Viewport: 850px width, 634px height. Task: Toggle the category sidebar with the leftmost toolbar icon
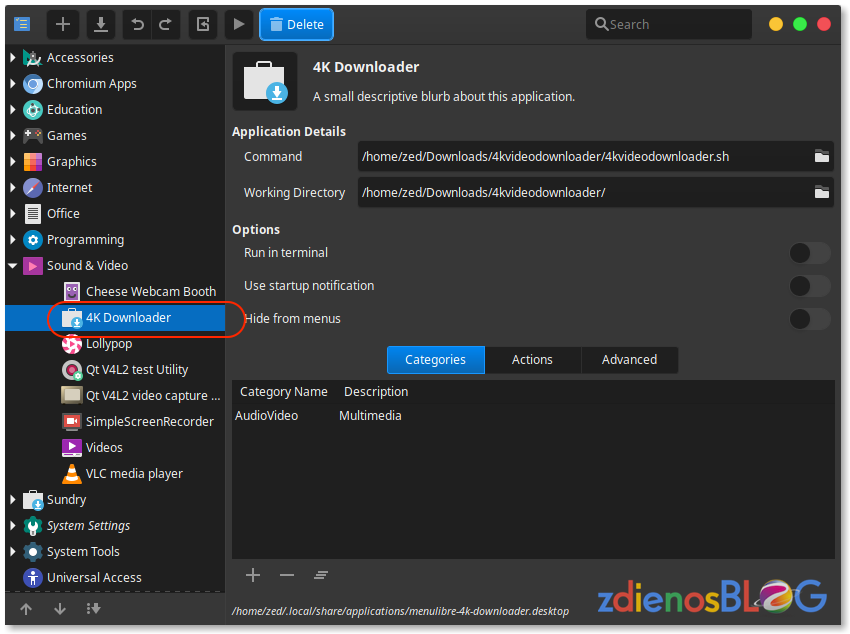pos(22,24)
